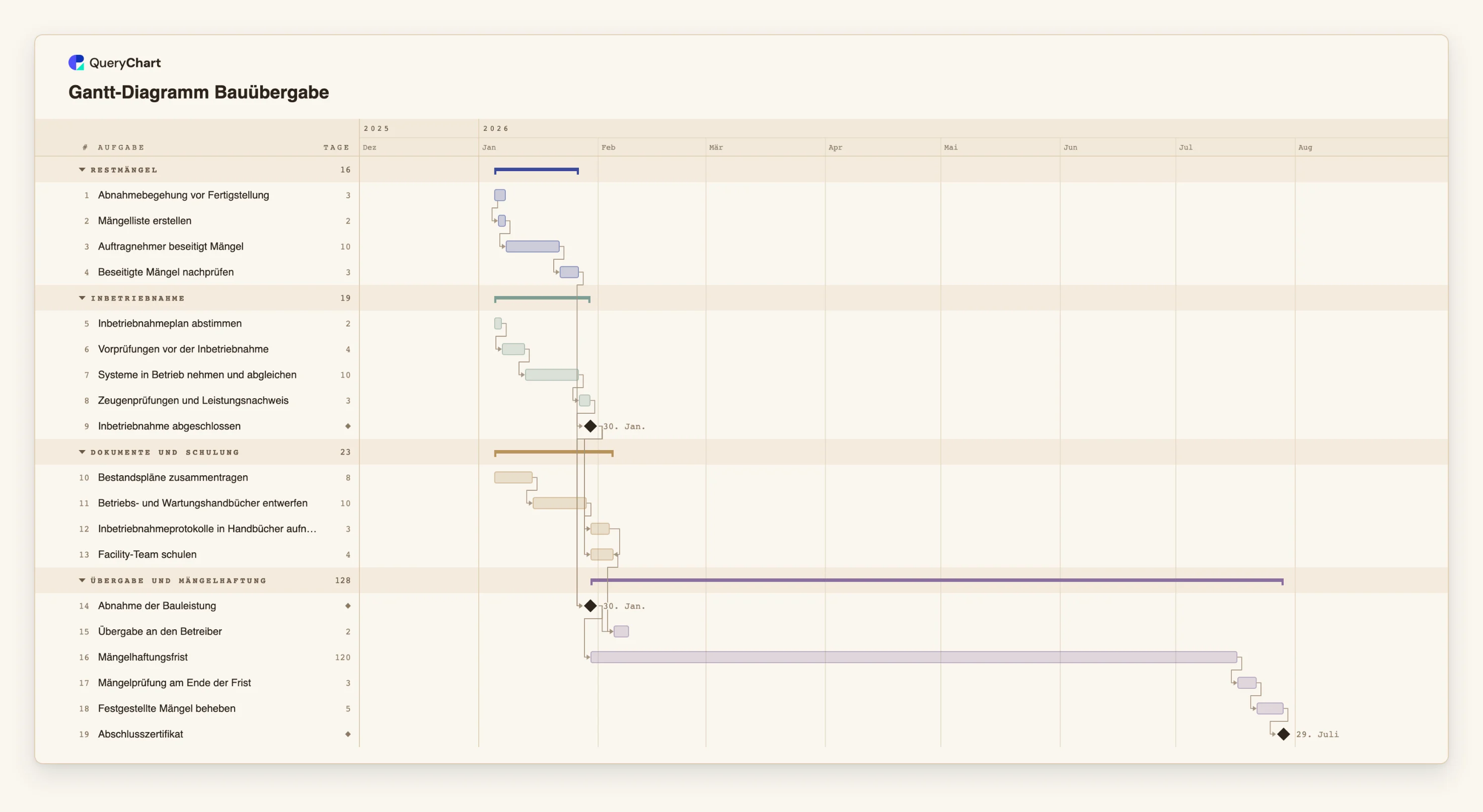Select the Abnahme der Bauleistung milestone diamond
The width and height of the screenshot is (1483, 812).
(590, 606)
